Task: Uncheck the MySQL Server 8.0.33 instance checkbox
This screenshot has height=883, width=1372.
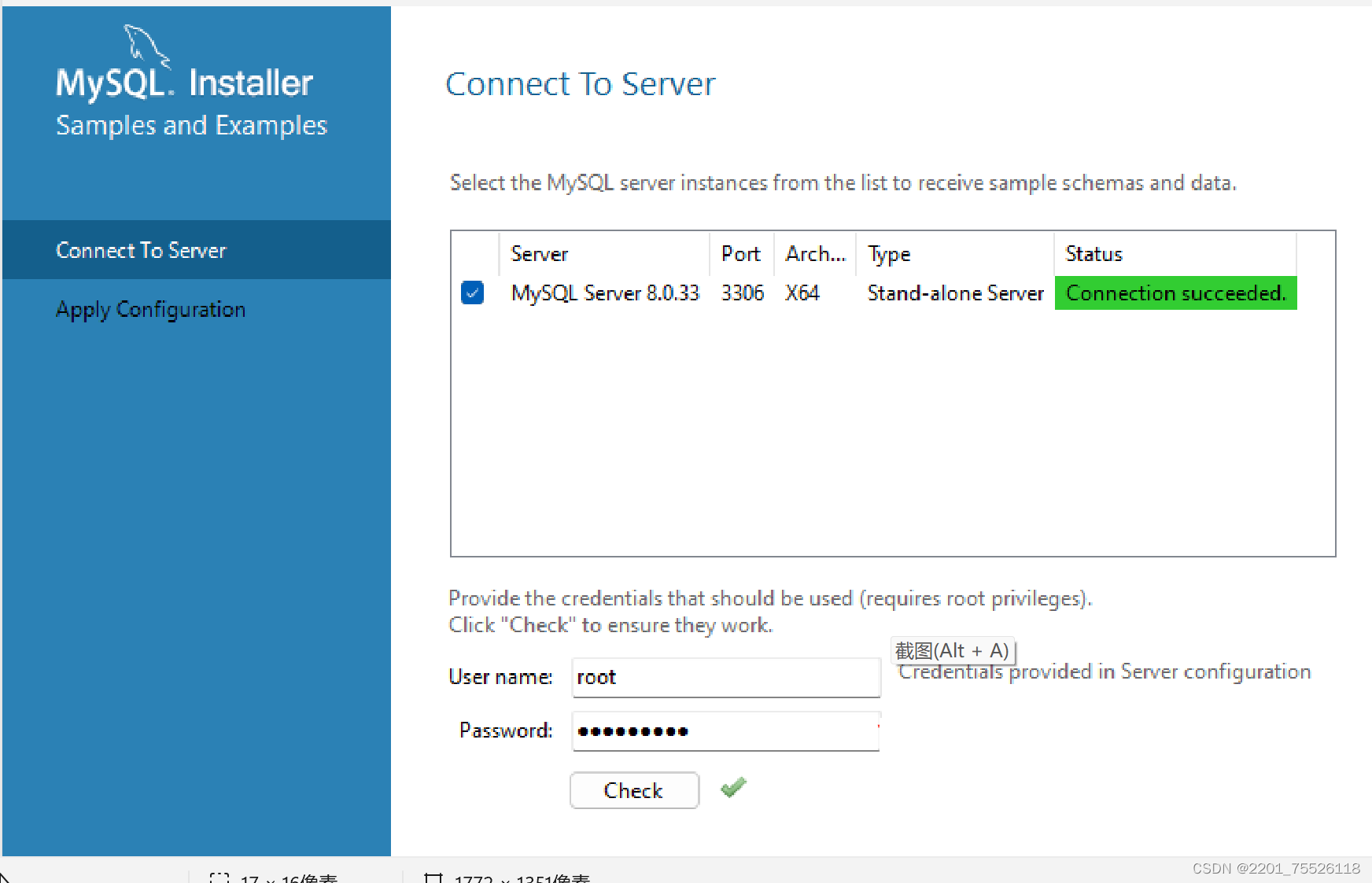Action: tap(472, 292)
